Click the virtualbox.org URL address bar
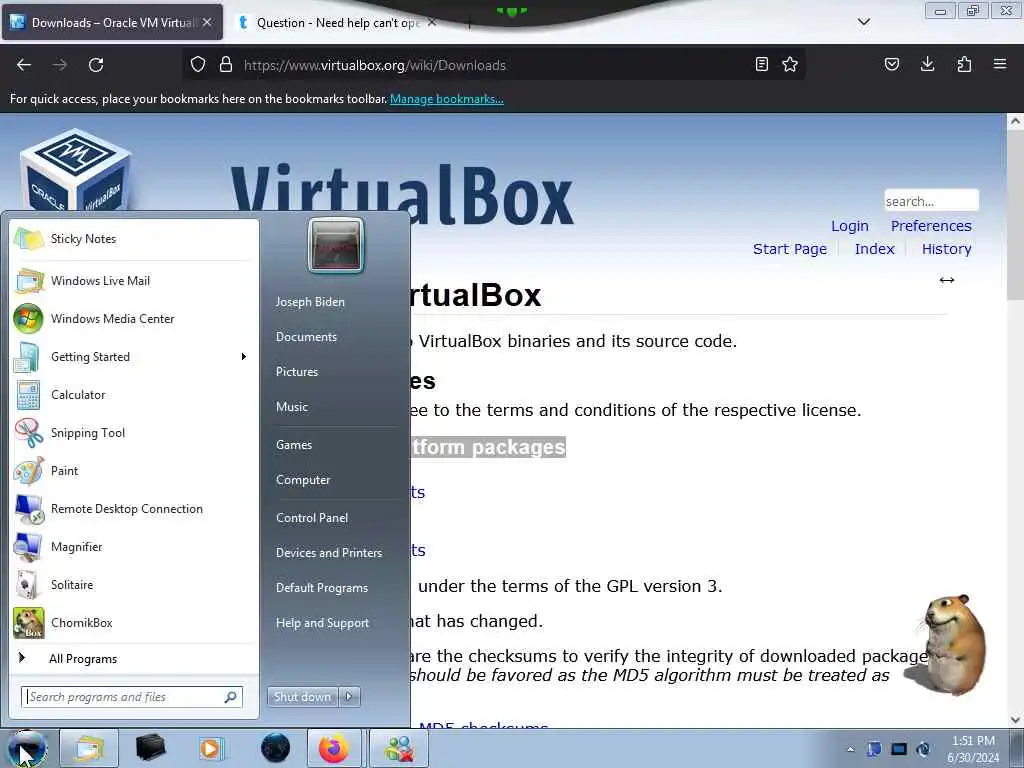 pyautogui.click(x=494, y=65)
